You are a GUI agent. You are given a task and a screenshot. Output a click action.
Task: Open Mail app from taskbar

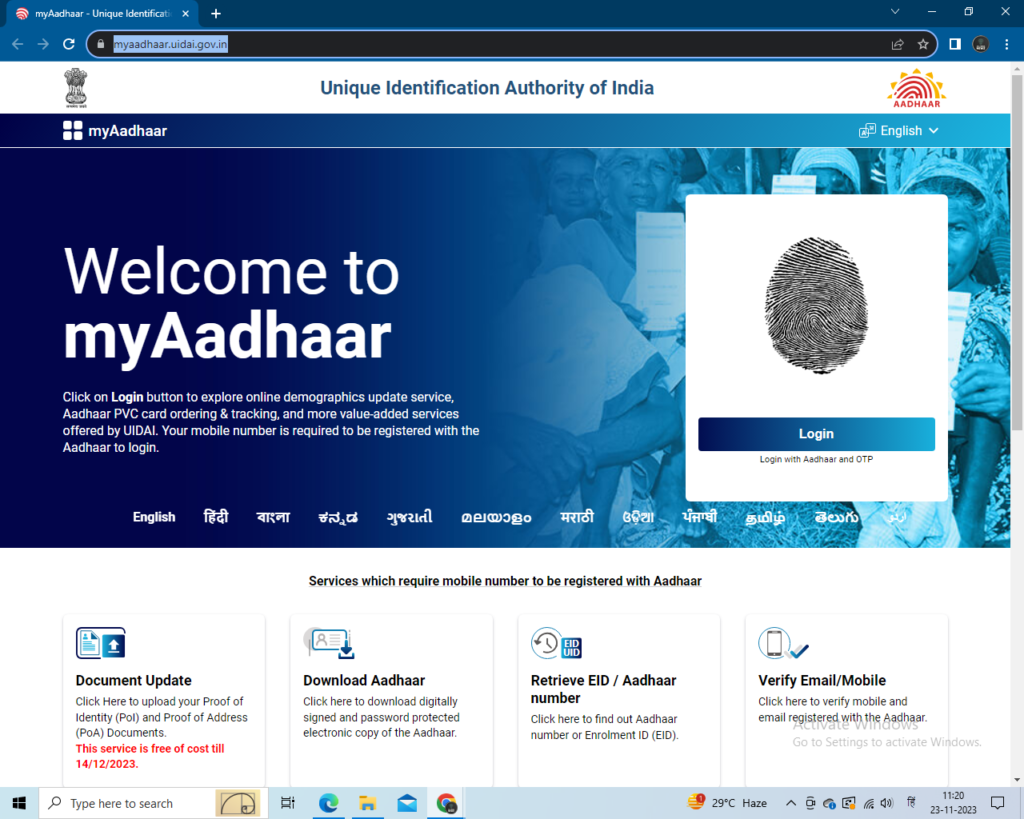coord(407,803)
